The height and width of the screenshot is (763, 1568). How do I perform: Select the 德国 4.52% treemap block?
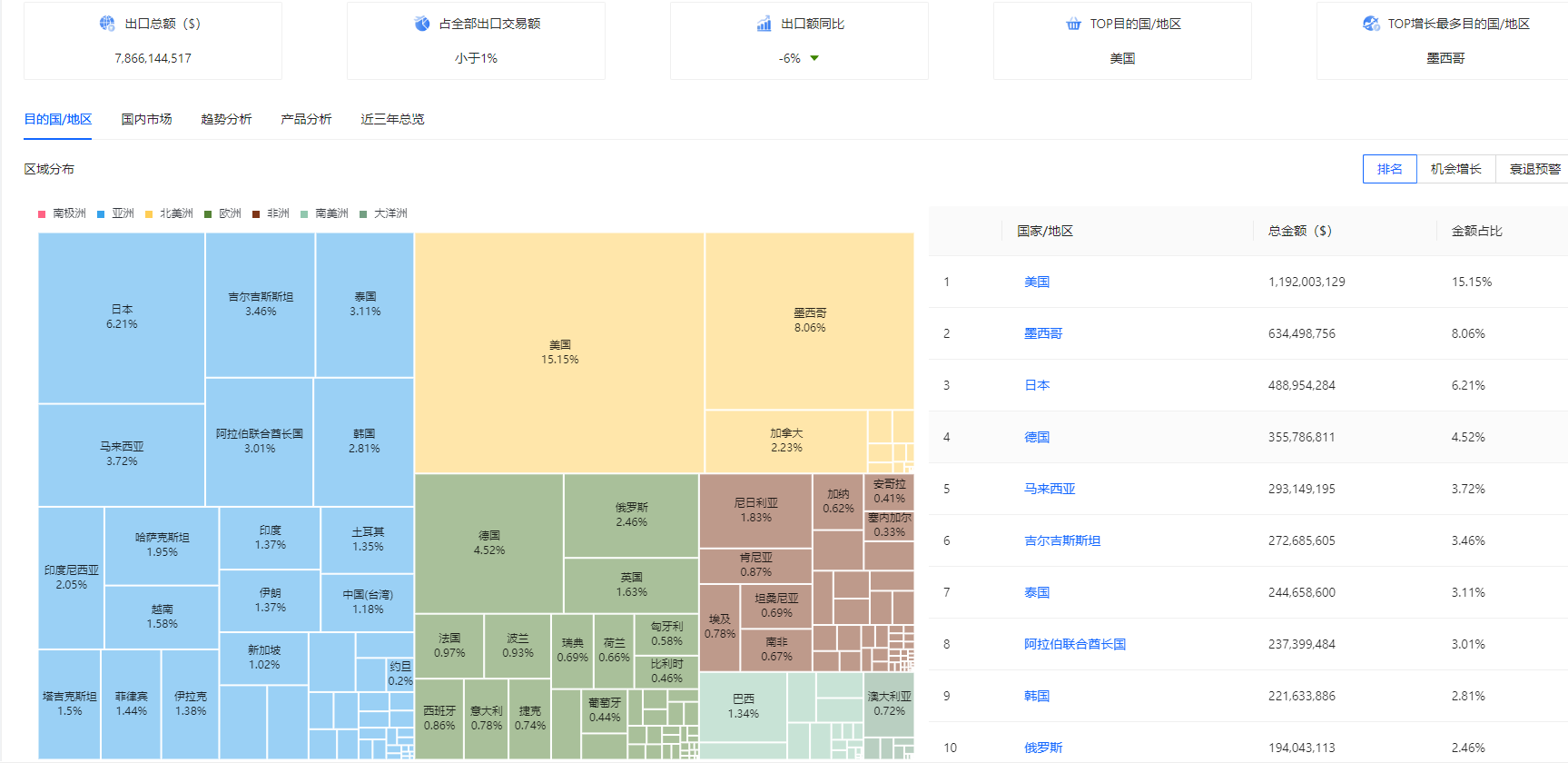488,543
